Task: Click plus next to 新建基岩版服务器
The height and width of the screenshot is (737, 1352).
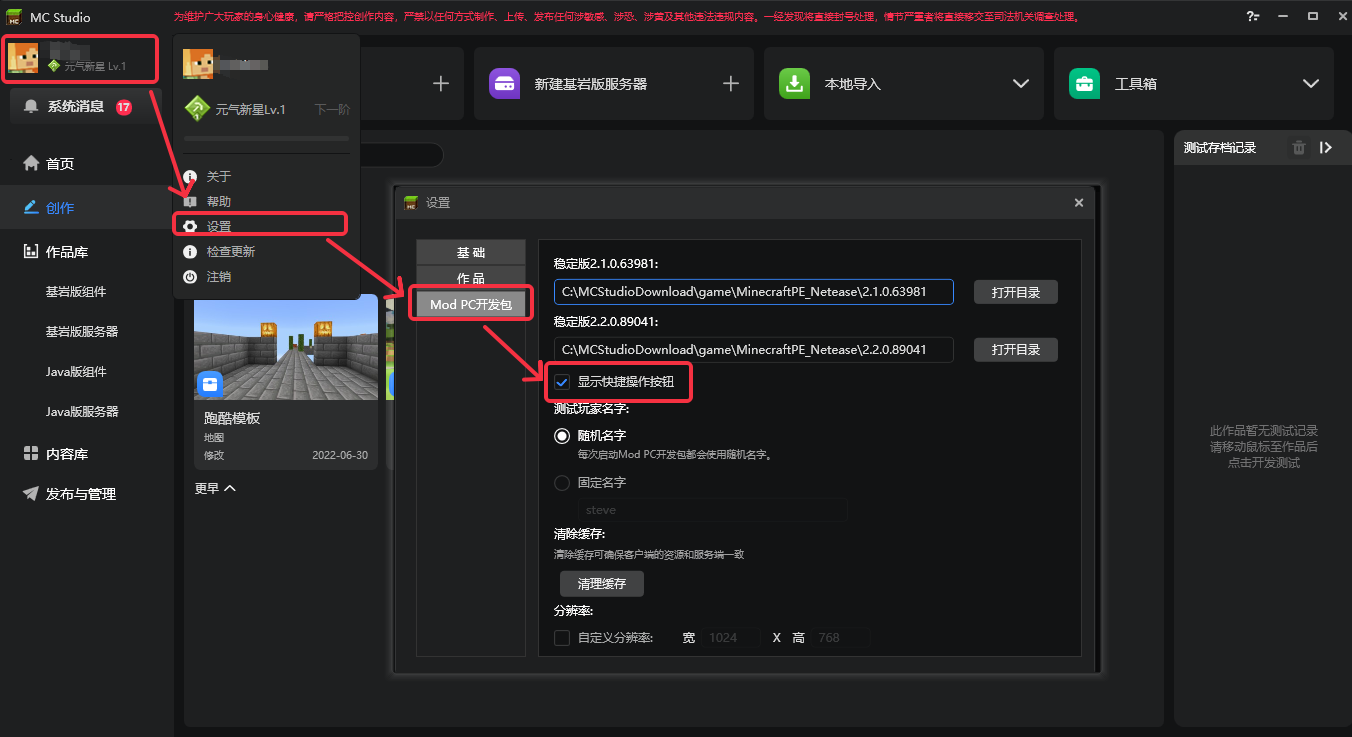Action: (731, 84)
